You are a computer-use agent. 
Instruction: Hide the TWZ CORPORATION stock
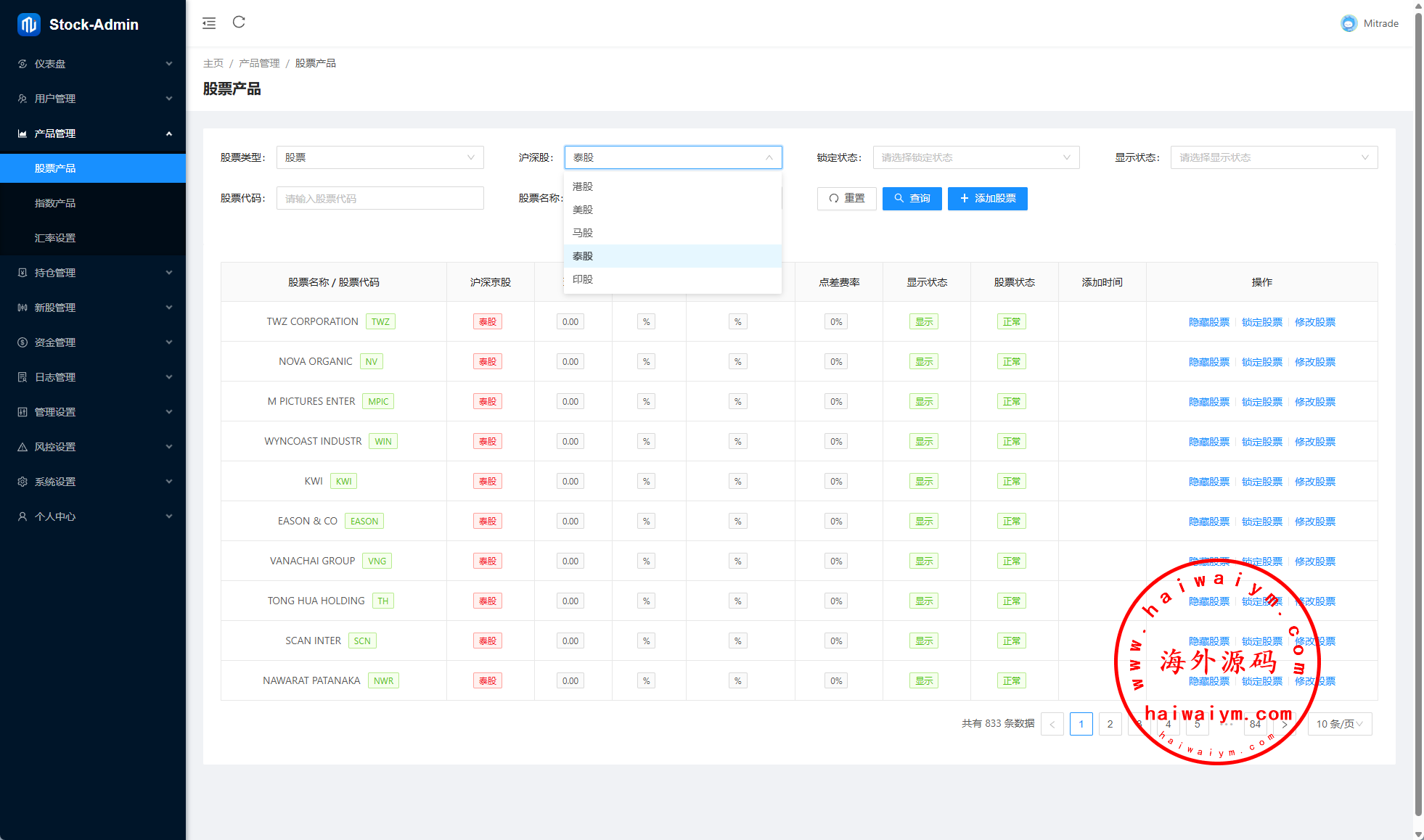click(x=1208, y=322)
